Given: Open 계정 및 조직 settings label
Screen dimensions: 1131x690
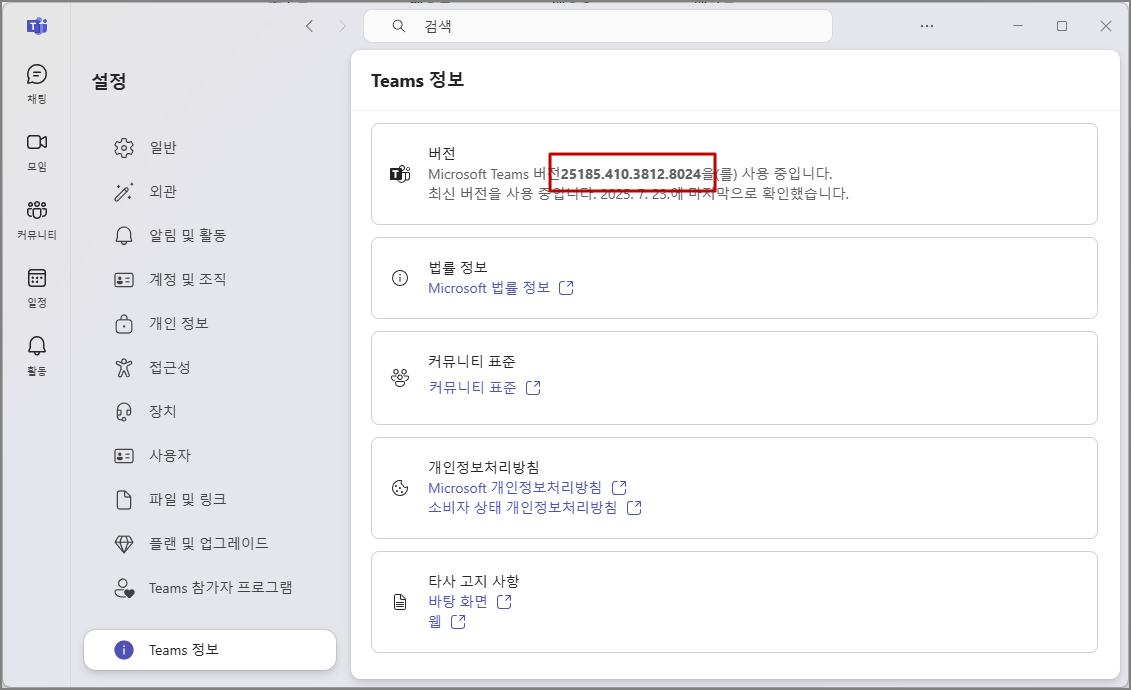Looking at the screenshot, I should pos(188,280).
